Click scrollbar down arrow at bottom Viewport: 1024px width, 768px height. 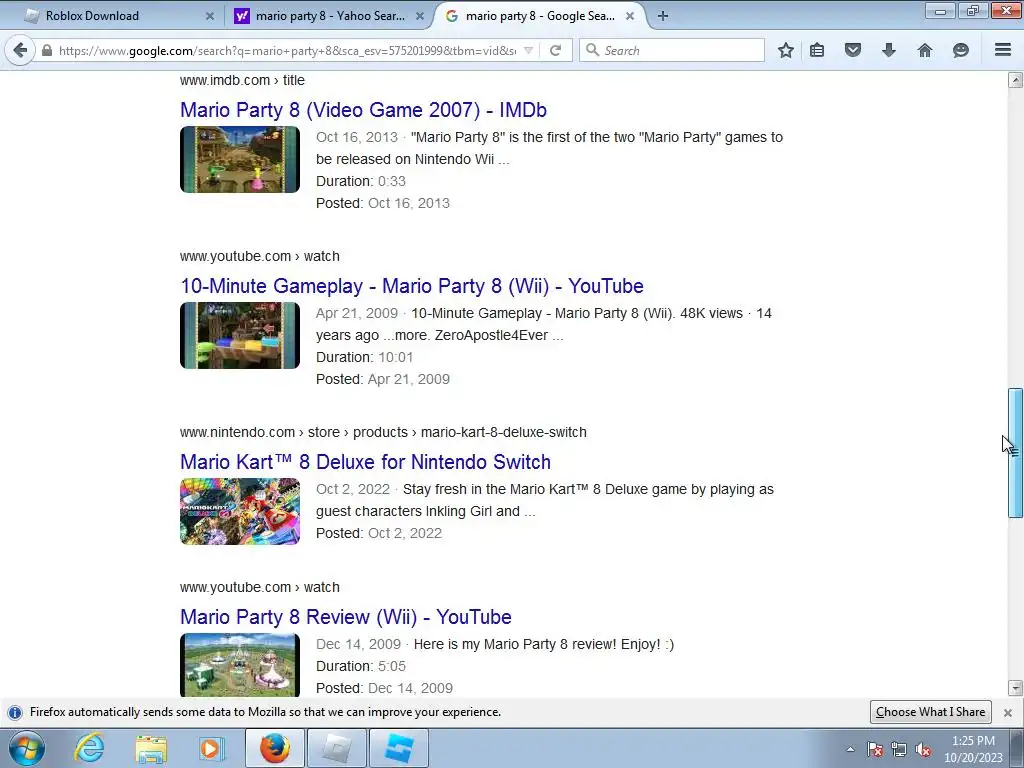point(1015,688)
